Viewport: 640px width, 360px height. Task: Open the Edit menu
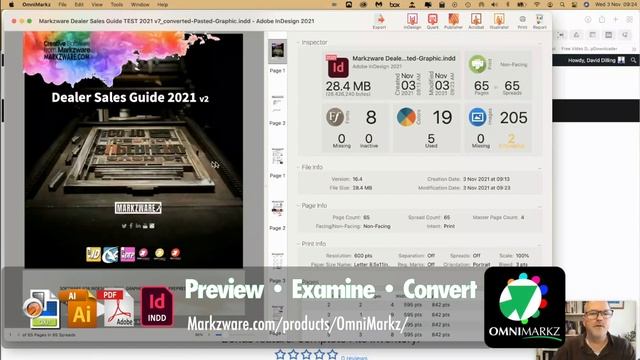(x=79, y=4)
